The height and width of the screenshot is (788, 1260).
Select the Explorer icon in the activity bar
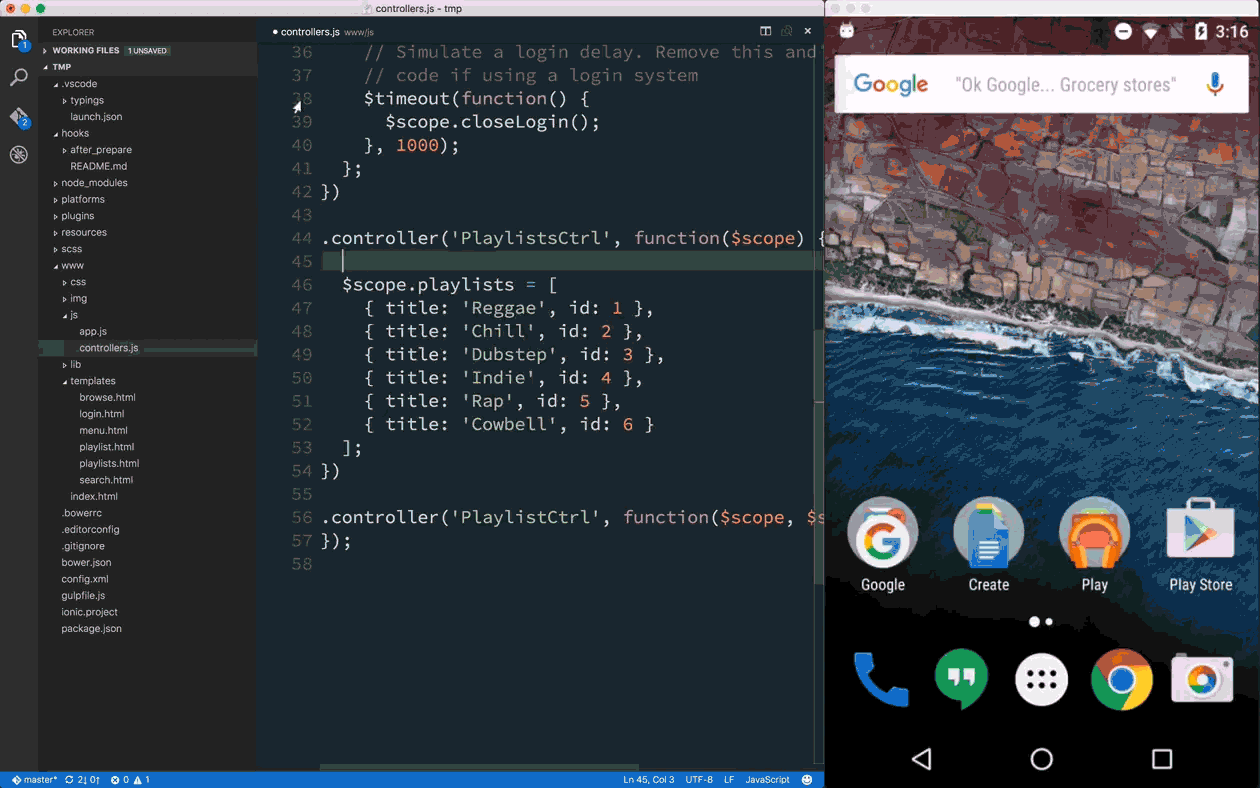point(18,38)
